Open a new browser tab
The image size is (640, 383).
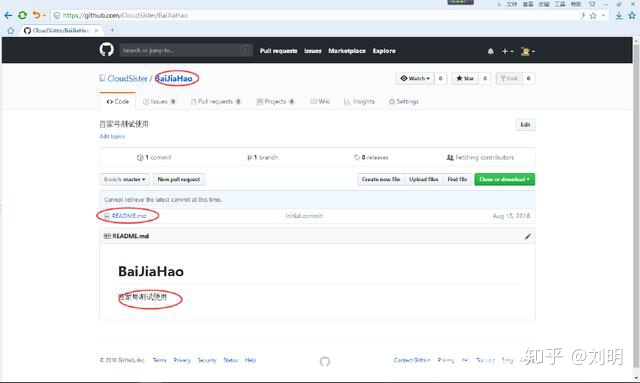pyautogui.click(x=112, y=30)
